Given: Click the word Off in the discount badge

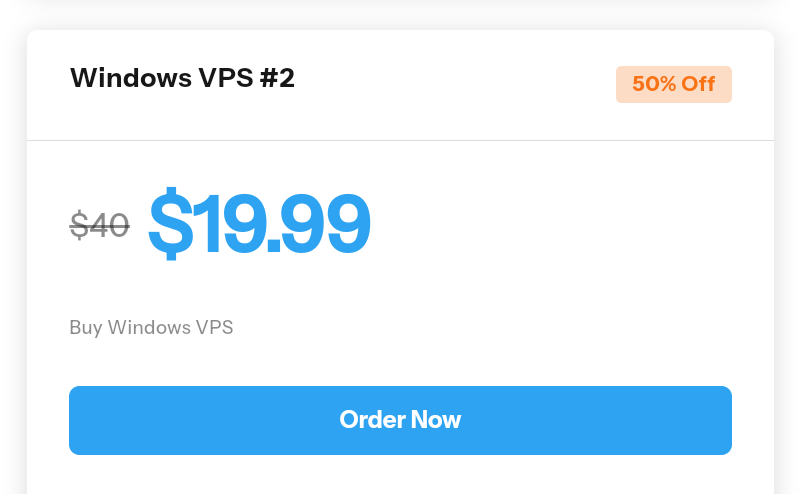Looking at the screenshot, I should click(698, 84).
